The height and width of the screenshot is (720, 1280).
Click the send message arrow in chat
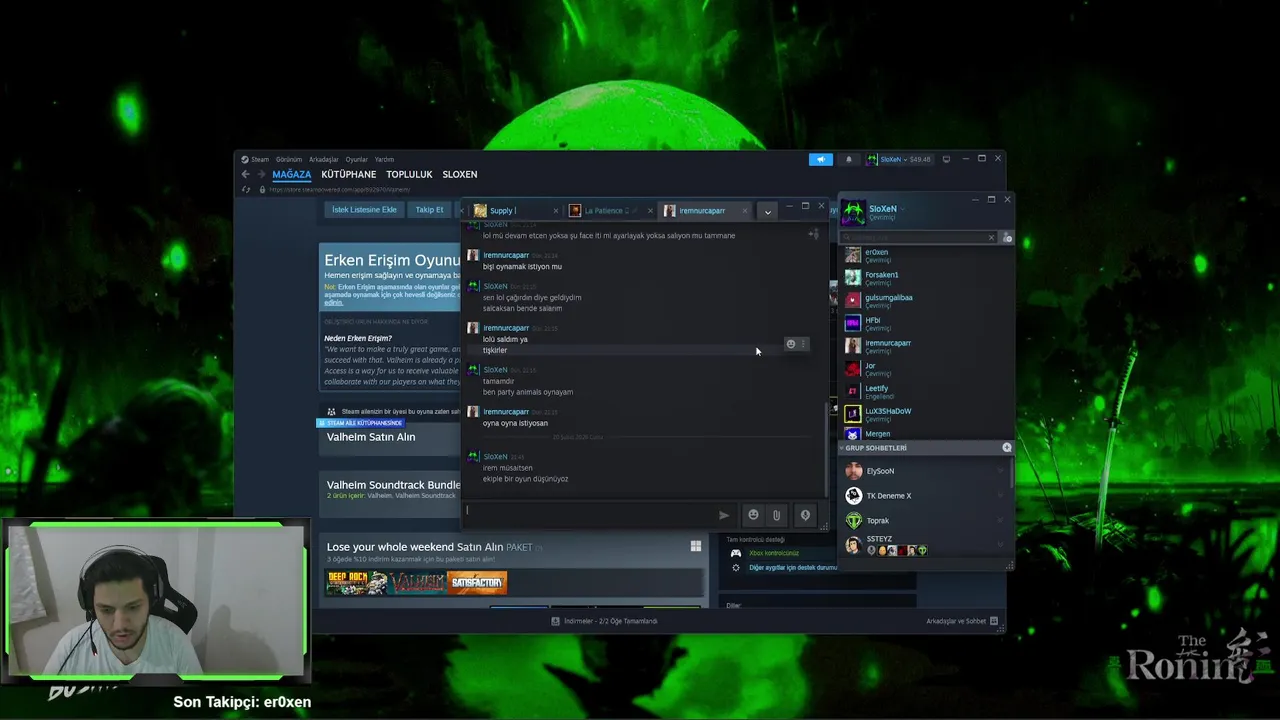pos(724,515)
